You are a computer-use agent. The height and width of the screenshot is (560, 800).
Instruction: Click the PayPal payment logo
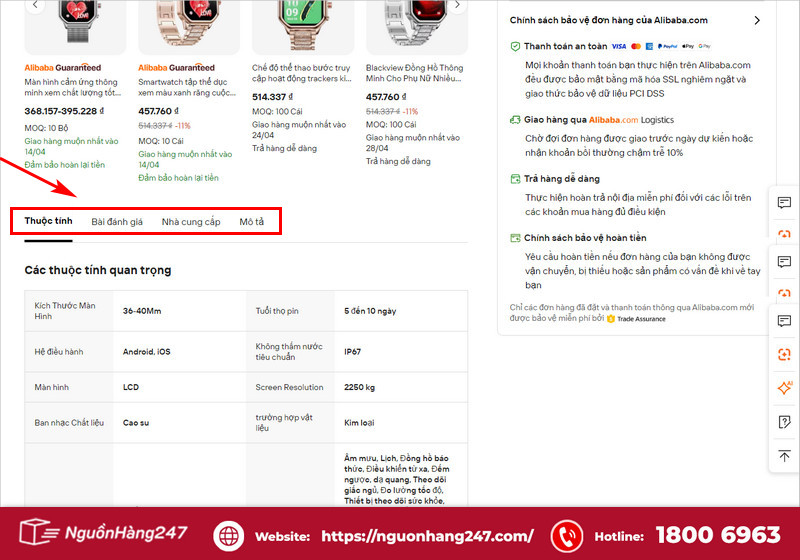tap(667, 46)
